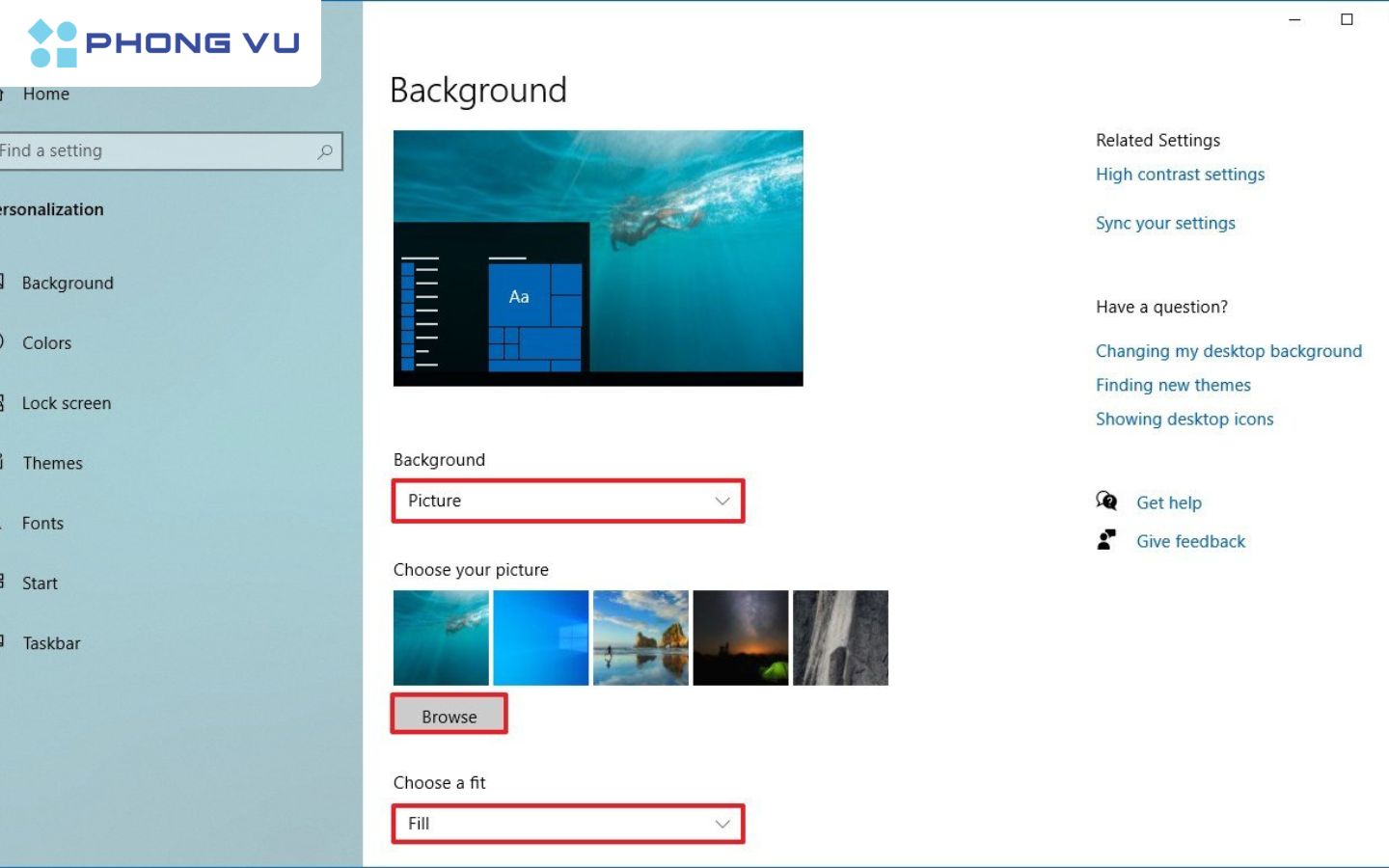Choose the beach rock wallpaper thumbnail
Image resolution: width=1389 pixels, height=868 pixels.
[x=640, y=637]
